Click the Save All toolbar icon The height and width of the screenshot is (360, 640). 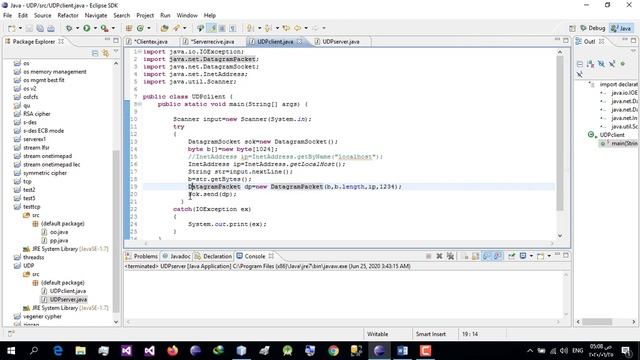pos(40,28)
